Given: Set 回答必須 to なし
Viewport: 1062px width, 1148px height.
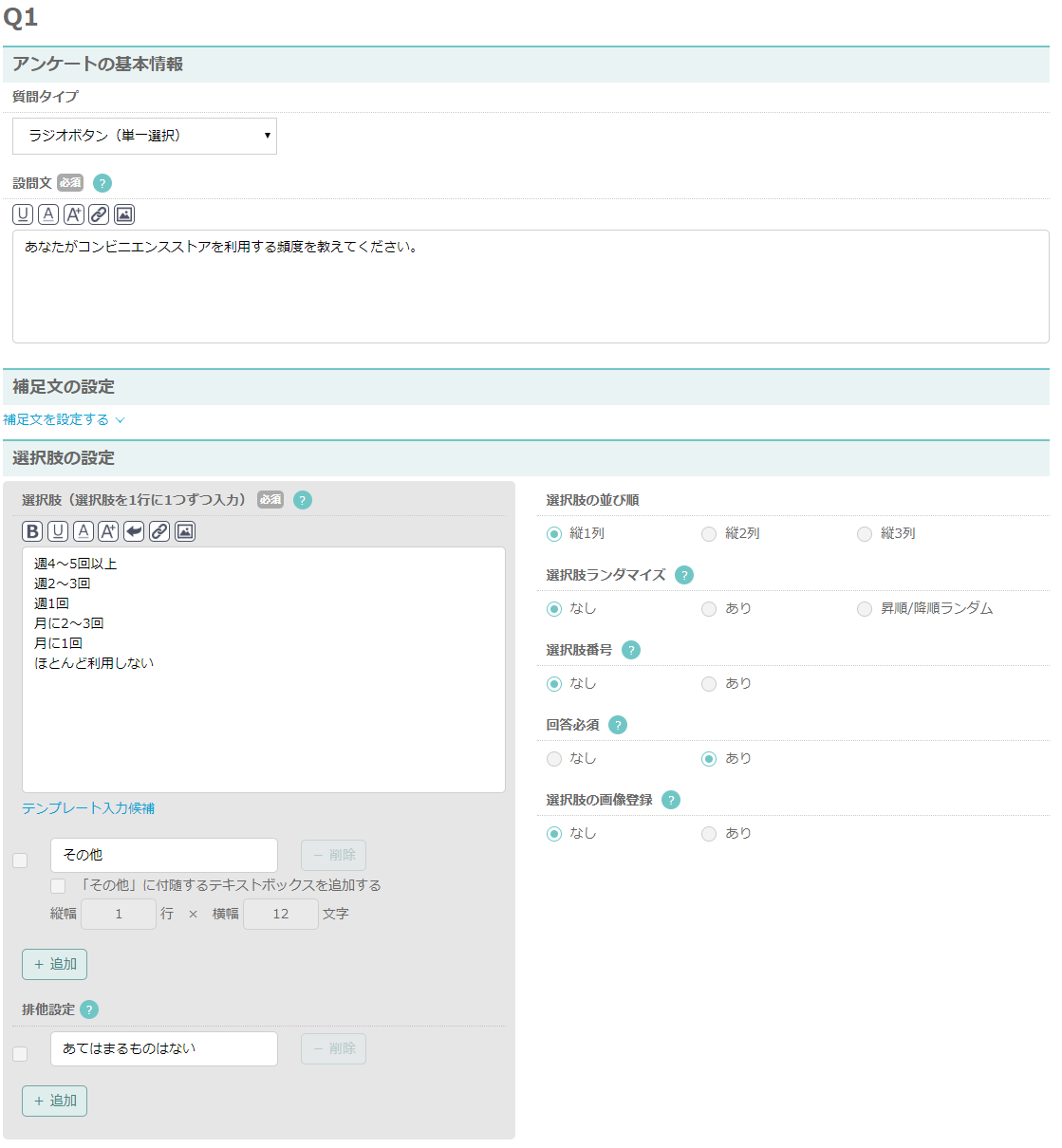Looking at the screenshot, I should point(553,758).
